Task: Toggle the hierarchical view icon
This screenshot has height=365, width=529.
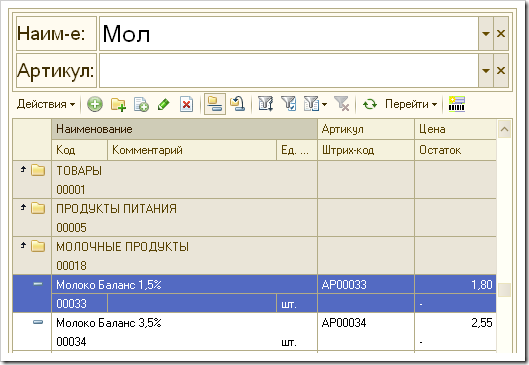Action: 215,104
